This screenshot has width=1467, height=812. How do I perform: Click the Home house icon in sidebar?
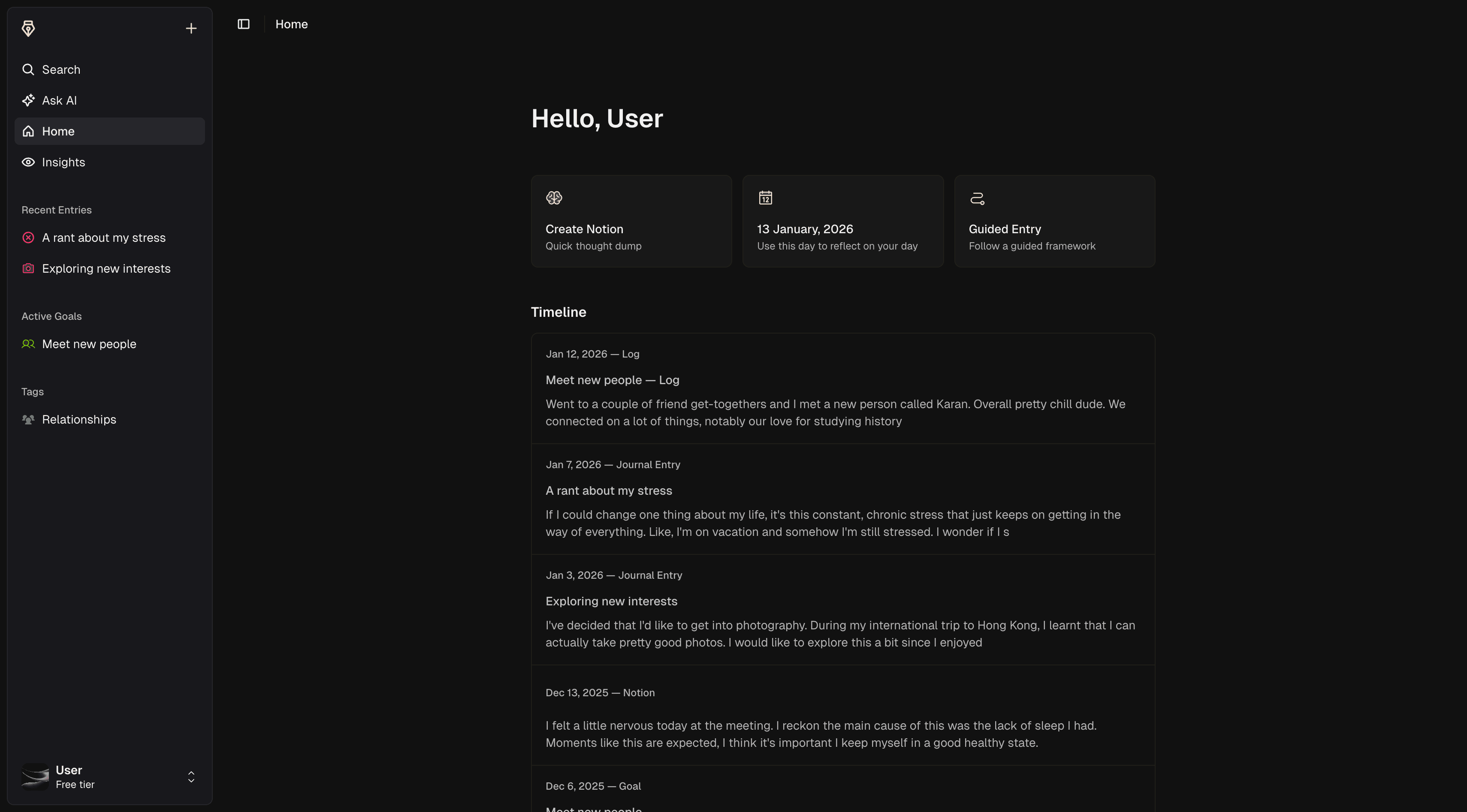[x=28, y=131]
